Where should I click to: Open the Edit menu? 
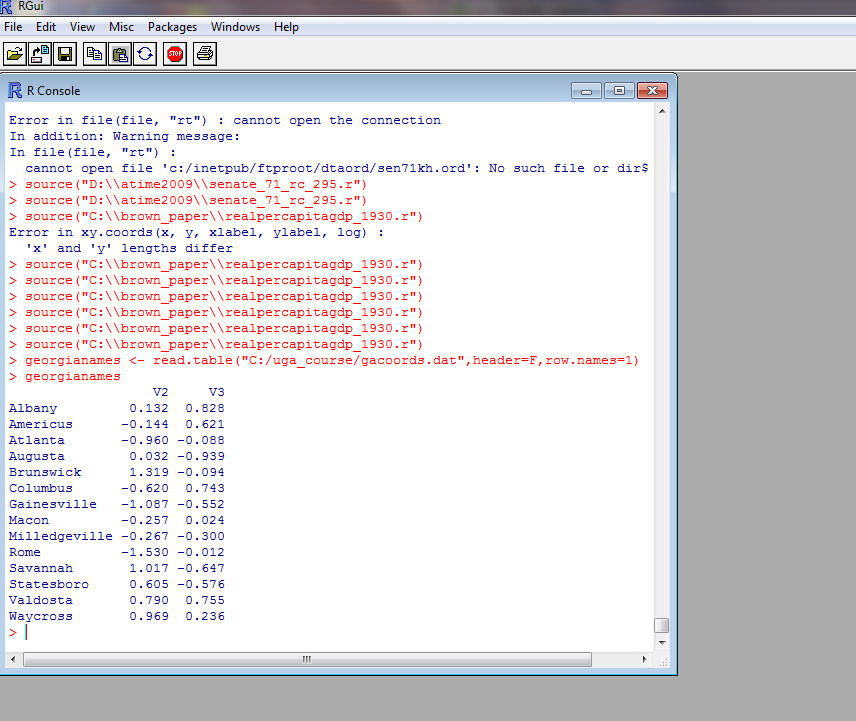pyautogui.click(x=46, y=27)
